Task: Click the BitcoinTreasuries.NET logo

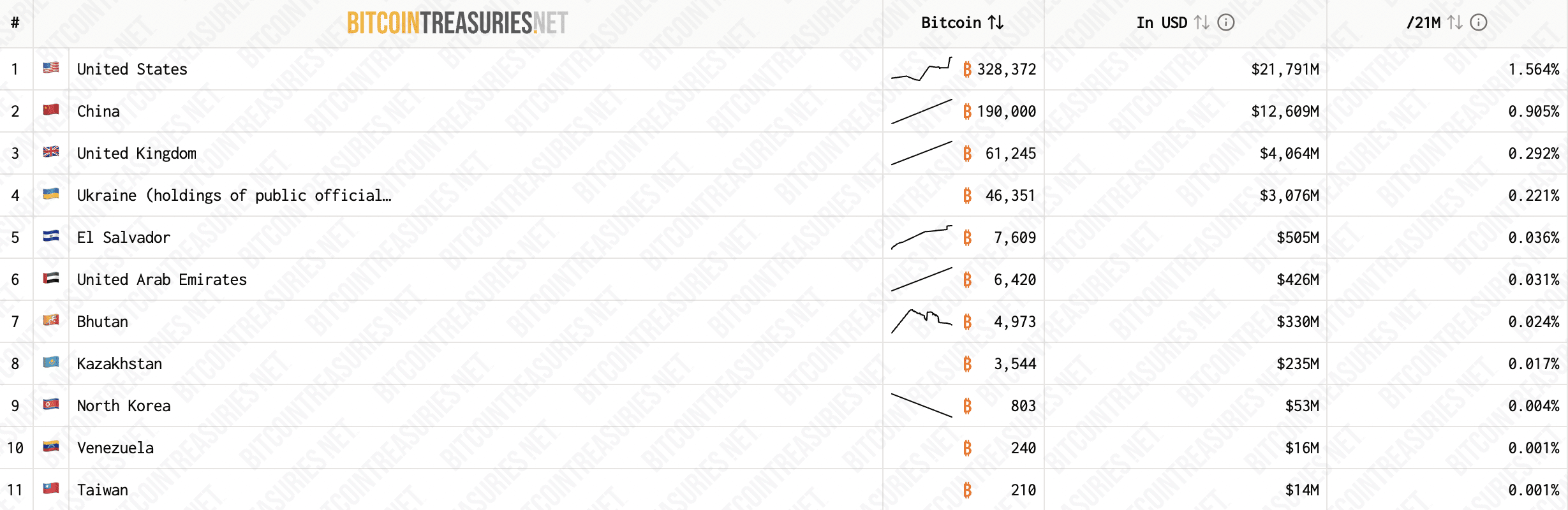Action: point(457,24)
